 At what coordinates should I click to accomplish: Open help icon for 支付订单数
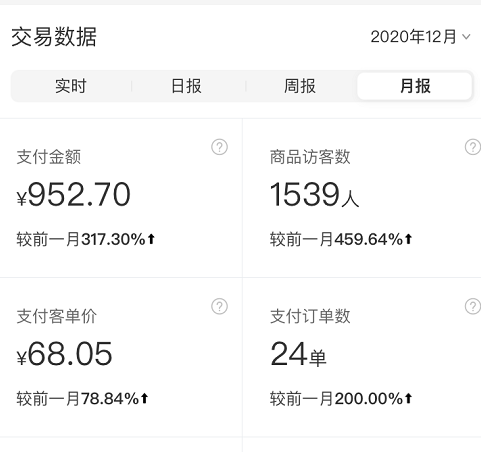click(473, 306)
